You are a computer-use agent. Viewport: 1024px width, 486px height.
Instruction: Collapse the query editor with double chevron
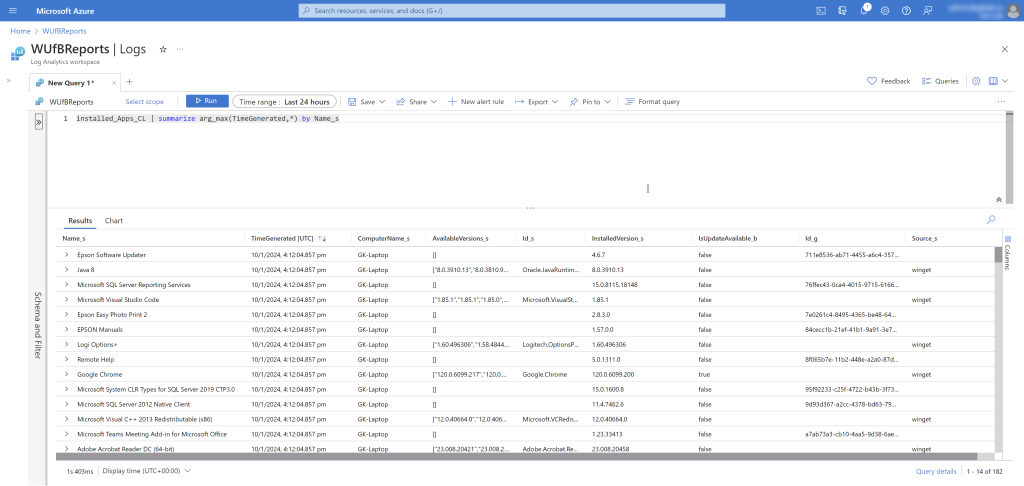(x=999, y=199)
